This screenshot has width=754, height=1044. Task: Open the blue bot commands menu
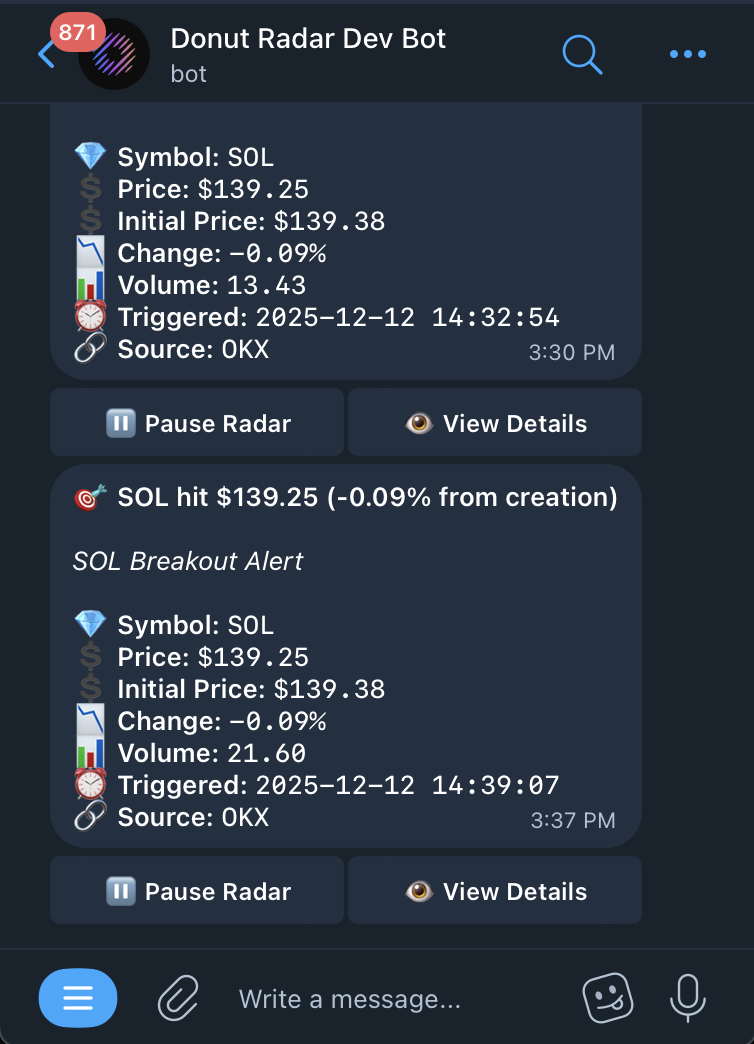[x=78, y=998]
